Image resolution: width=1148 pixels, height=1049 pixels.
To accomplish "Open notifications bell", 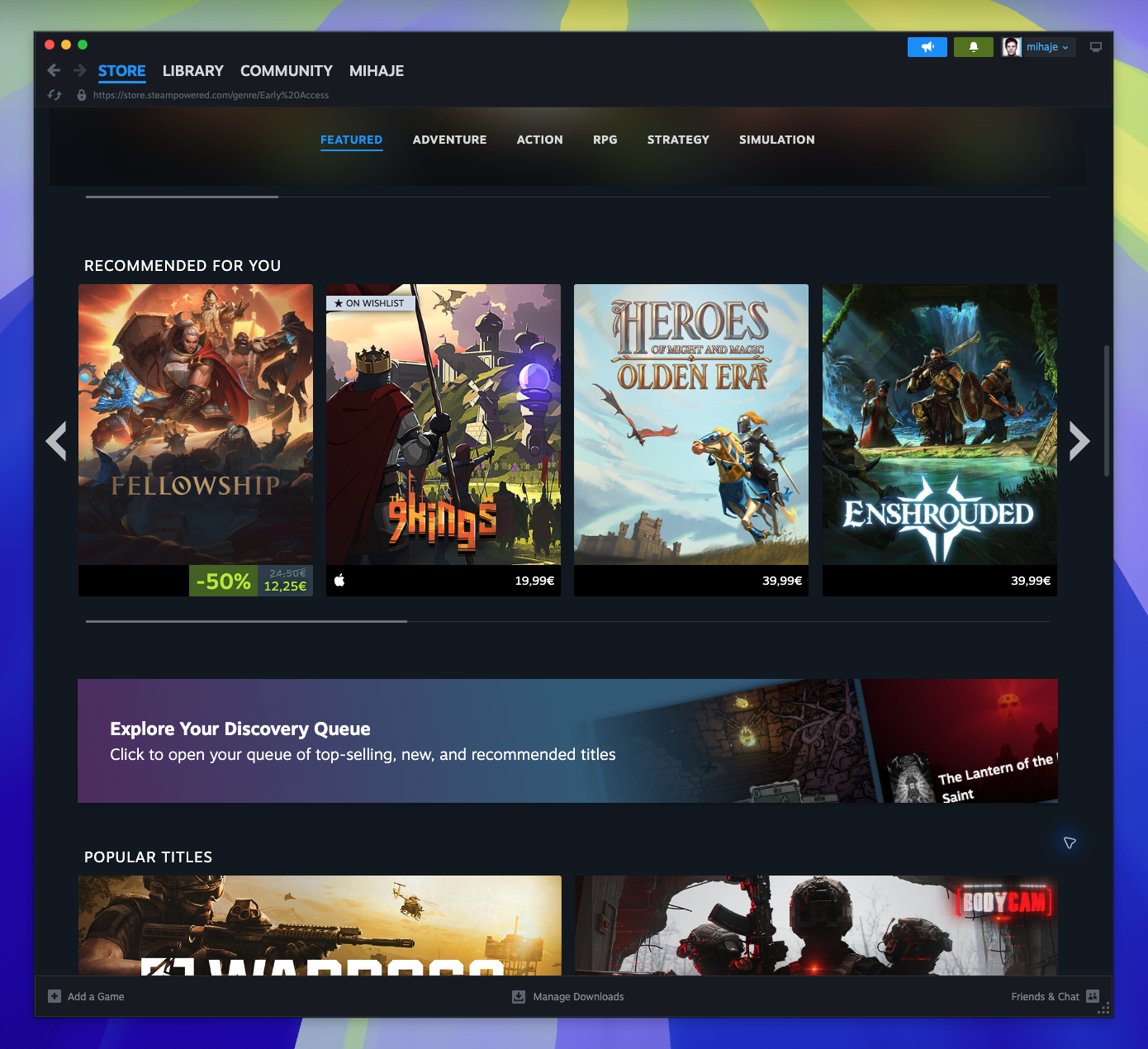I will click(974, 47).
